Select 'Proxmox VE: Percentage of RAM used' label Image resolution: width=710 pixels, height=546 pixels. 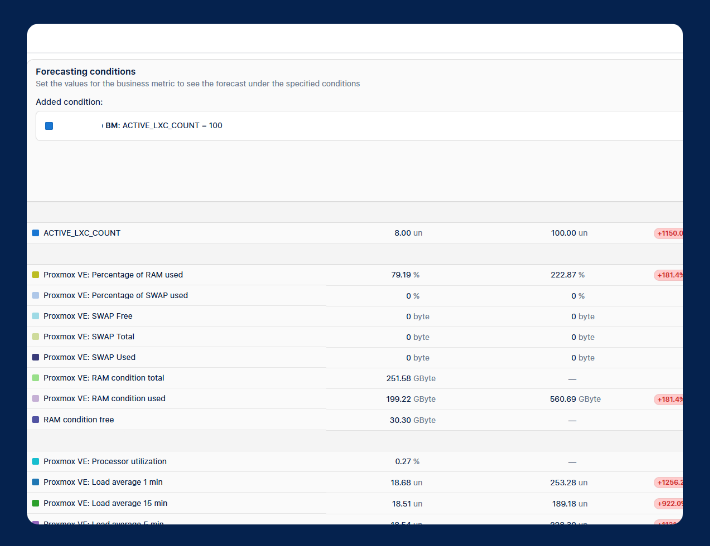pos(113,275)
